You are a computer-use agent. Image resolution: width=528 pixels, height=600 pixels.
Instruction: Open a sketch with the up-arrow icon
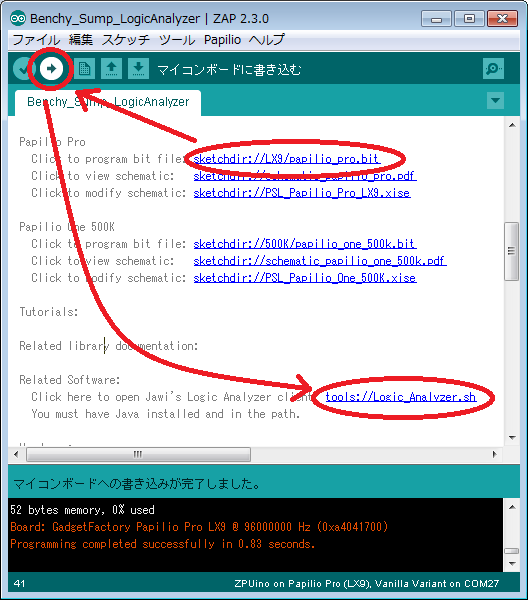pyautogui.click(x=111, y=69)
